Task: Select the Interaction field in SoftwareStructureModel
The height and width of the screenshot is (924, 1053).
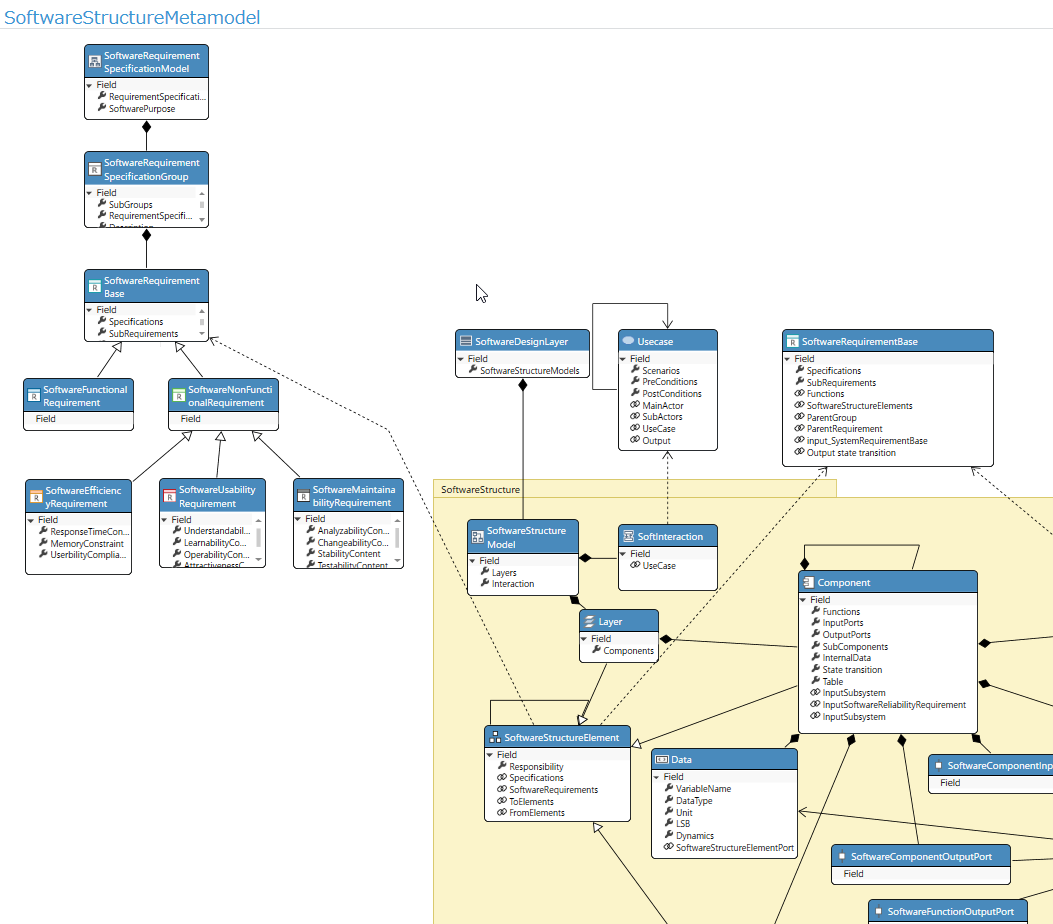Action: [513, 584]
